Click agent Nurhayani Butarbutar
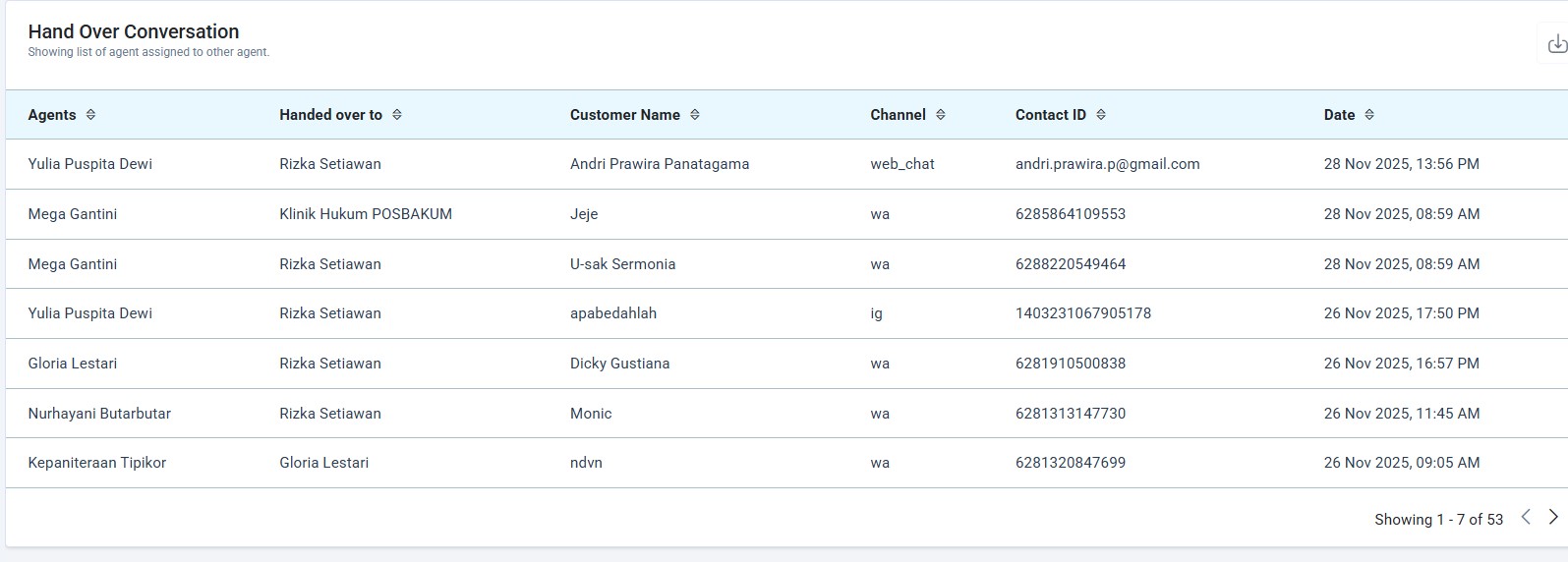The width and height of the screenshot is (1568, 562). (x=99, y=414)
